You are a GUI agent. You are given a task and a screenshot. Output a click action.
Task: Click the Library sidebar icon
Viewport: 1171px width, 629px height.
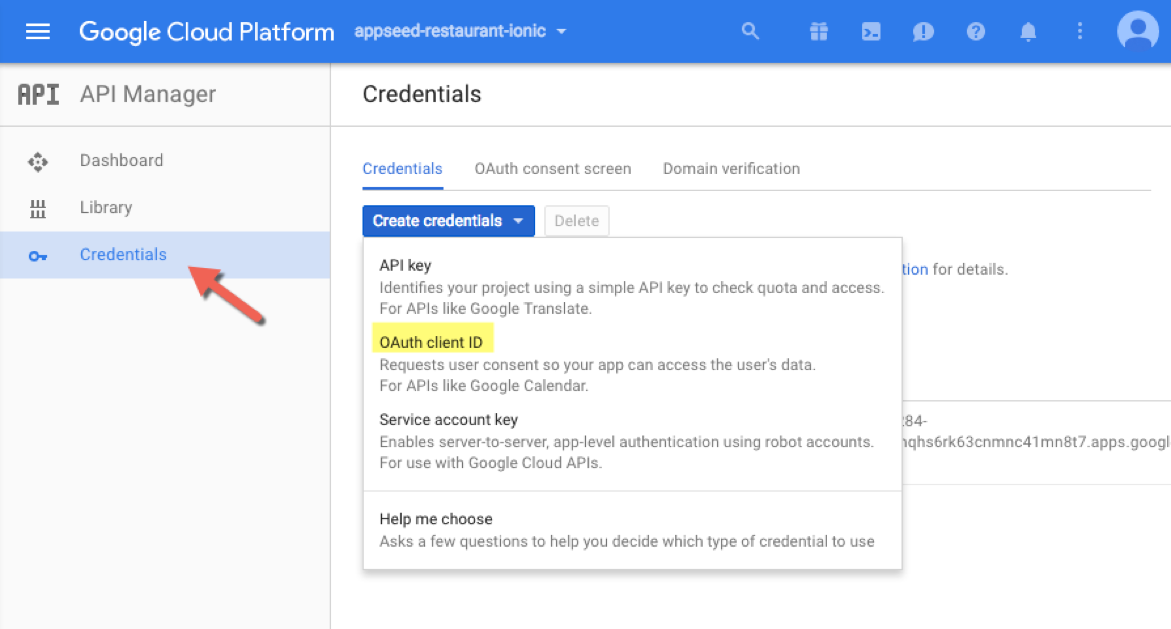pos(37,208)
